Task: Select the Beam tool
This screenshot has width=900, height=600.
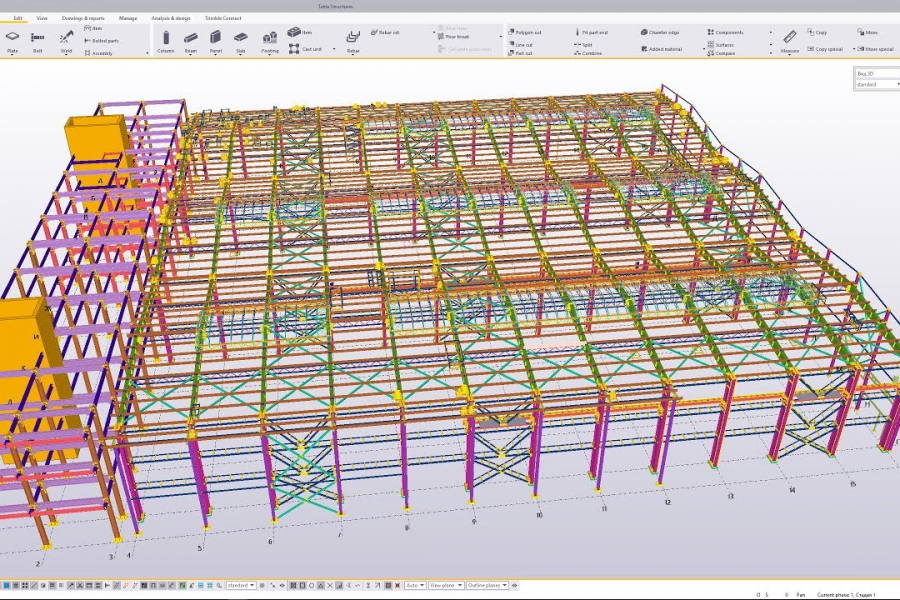Action: [190, 40]
